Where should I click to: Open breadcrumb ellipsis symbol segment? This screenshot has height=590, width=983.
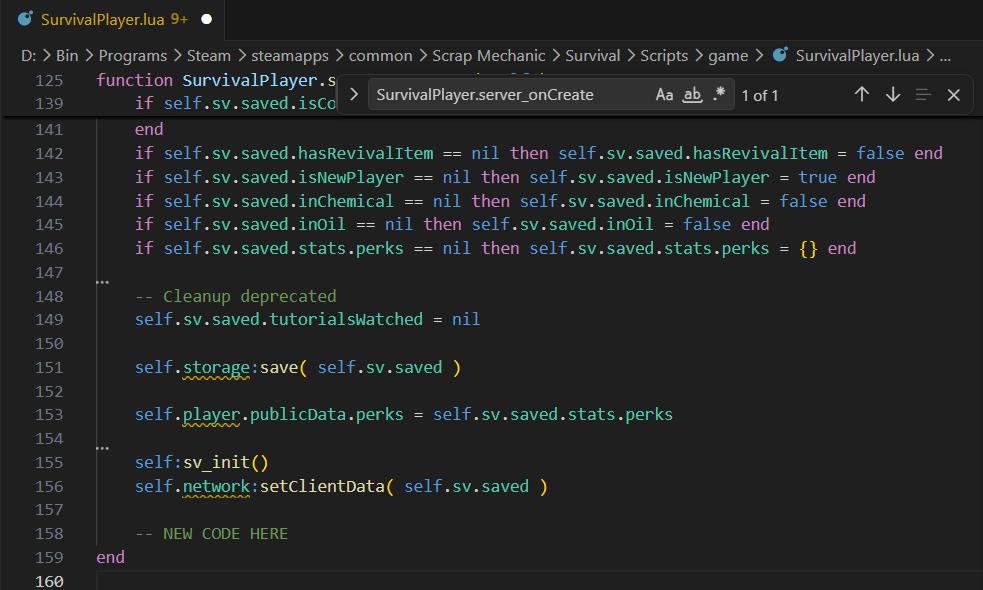tap(945, 56)
